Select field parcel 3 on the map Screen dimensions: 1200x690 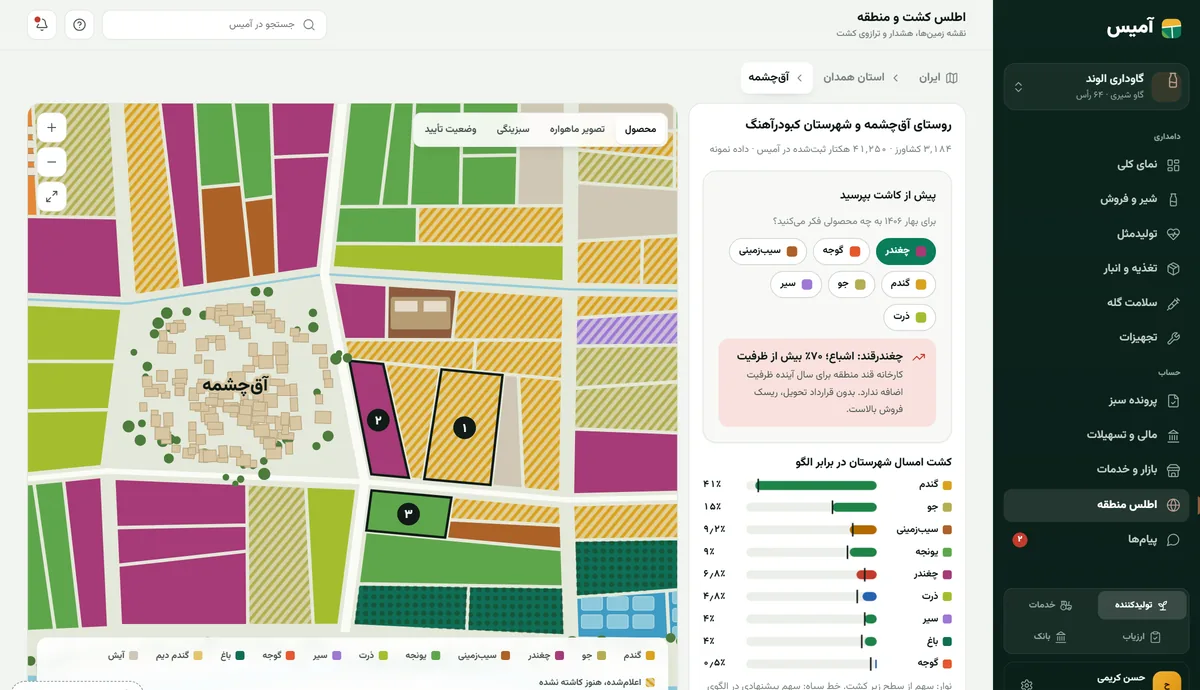408,514
